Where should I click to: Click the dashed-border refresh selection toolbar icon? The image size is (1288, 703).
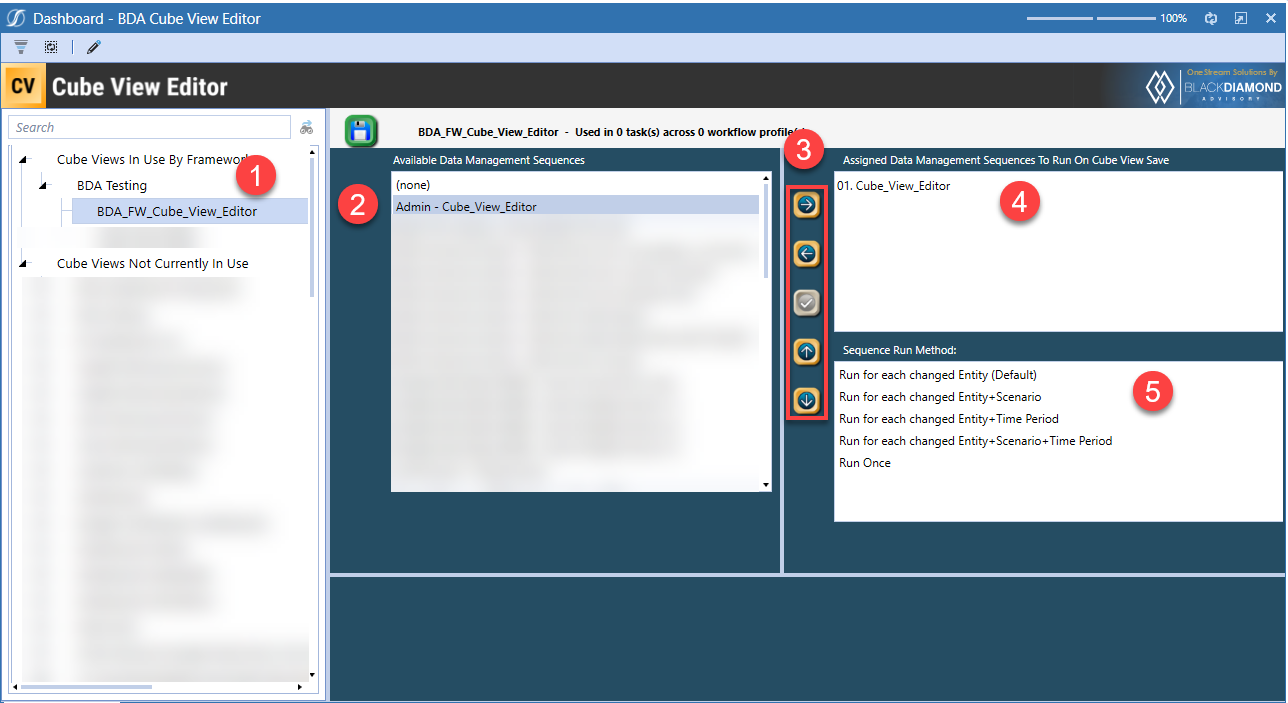click(51, 46)
